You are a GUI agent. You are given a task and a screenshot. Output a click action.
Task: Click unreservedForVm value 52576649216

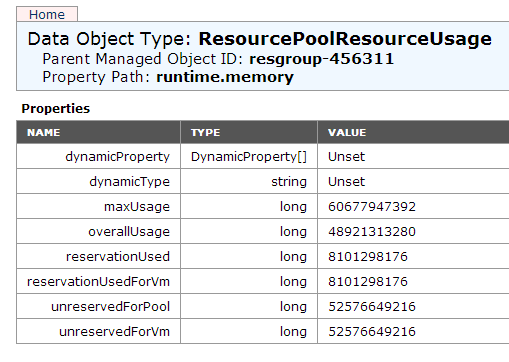tap(372, 332)
